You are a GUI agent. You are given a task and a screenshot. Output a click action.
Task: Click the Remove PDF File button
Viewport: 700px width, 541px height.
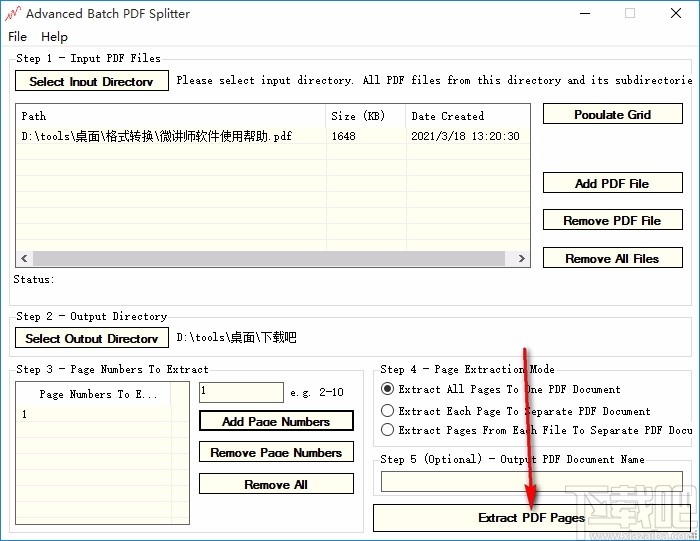(612, 220)
